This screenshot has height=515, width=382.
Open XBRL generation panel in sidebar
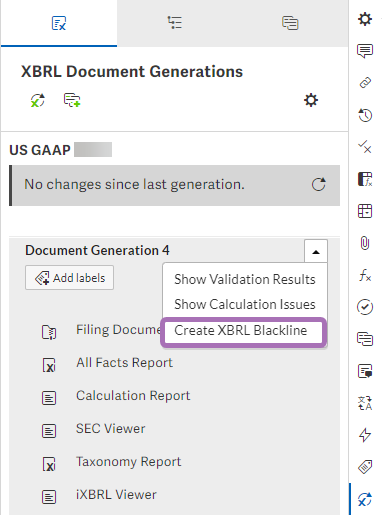click(x=365, y=499)
